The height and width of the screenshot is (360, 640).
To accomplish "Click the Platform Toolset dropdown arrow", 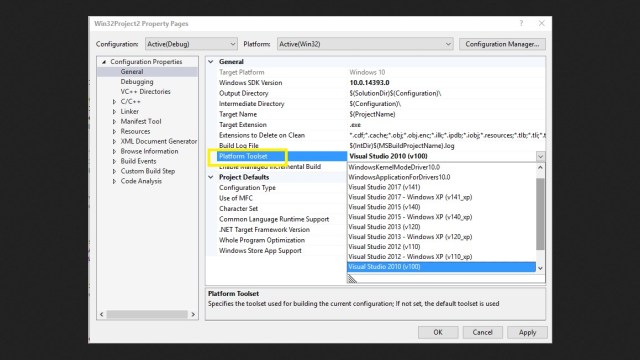I will coord(540,156).
